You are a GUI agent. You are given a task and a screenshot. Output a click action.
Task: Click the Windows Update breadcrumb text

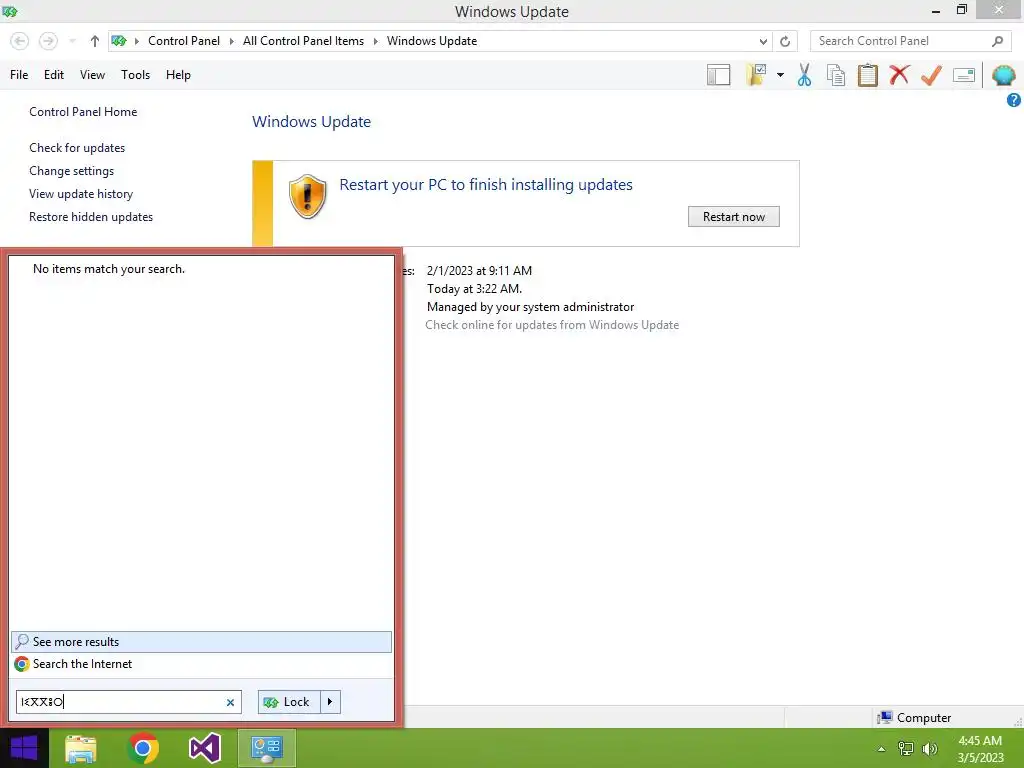pyautogui.click(x=432, y=41)
